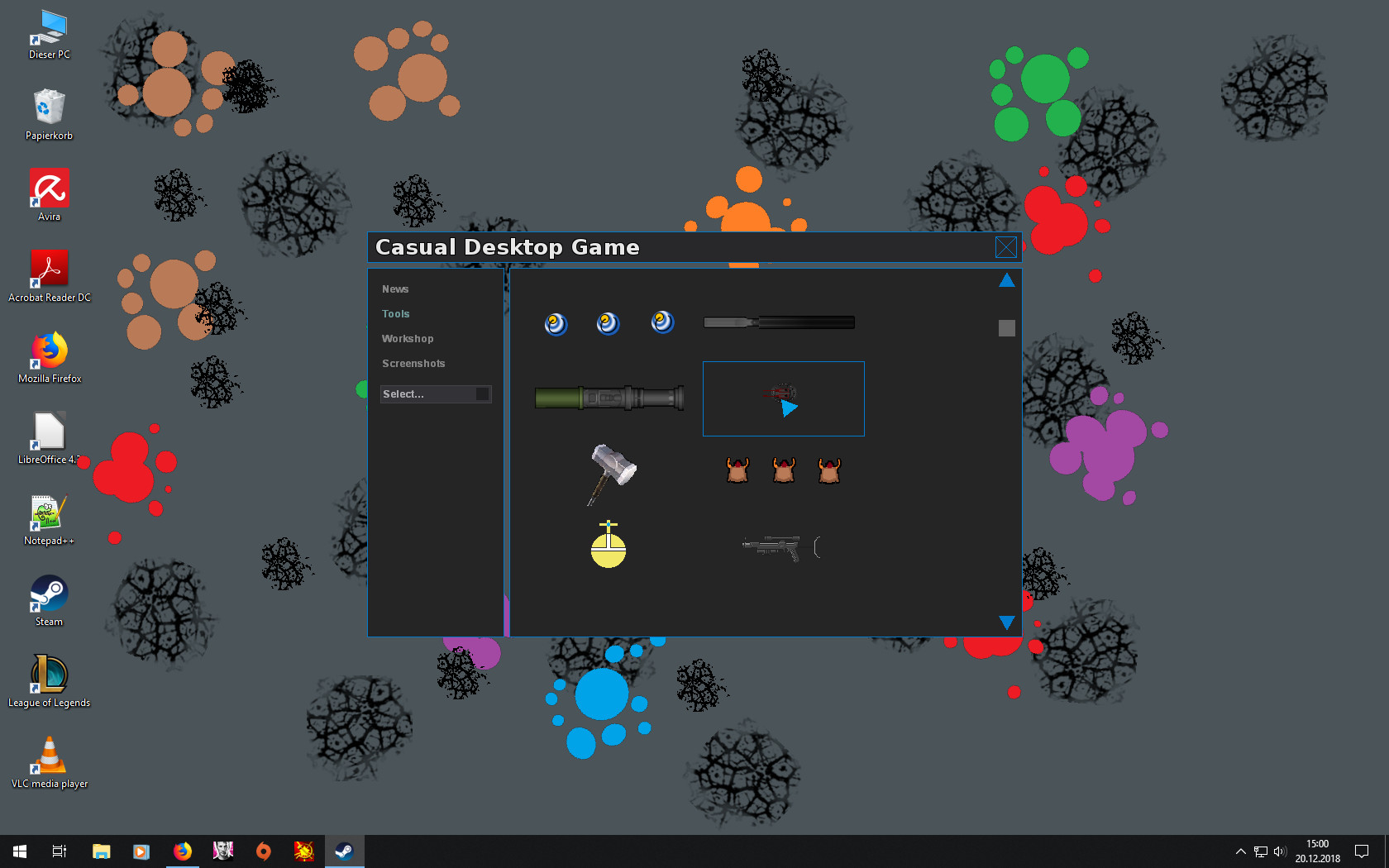The width and height of the screenshot is (1389, 868).
Task: Click the down scroll arrow
Action: click(x=1006, y=622)
